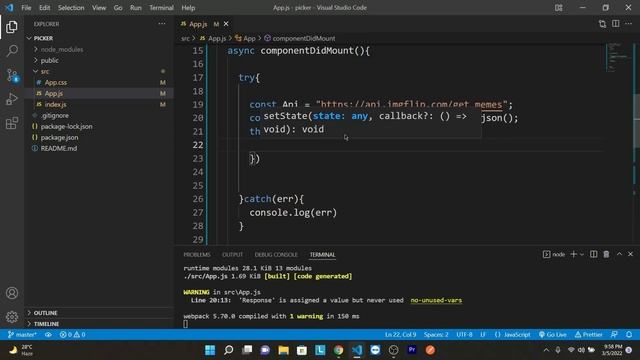This screenshot has height=360, width=640.
Task: Open package.json in explorer
Action: click(x=99, y=138)
